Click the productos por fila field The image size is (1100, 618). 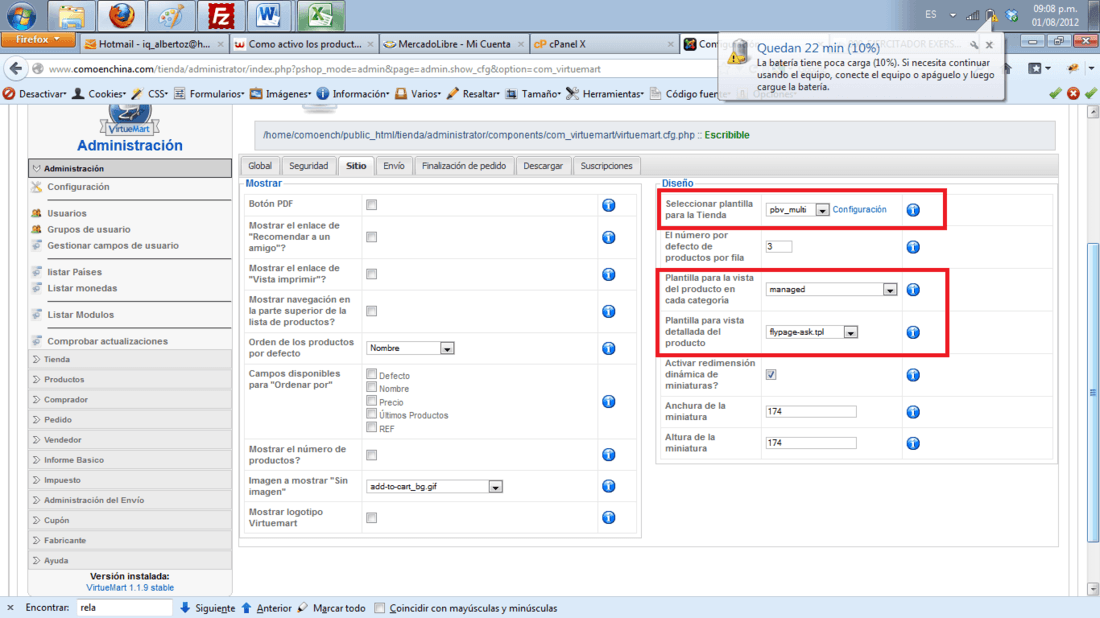tap(779, 246)
